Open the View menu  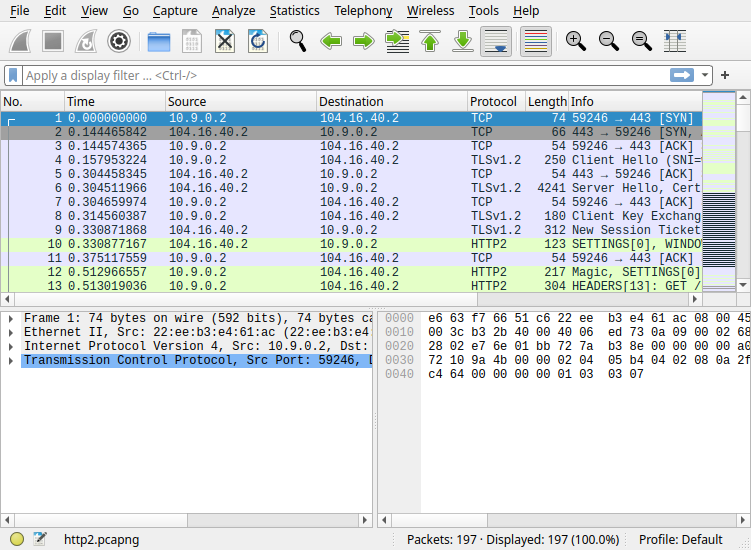point(94,11)
